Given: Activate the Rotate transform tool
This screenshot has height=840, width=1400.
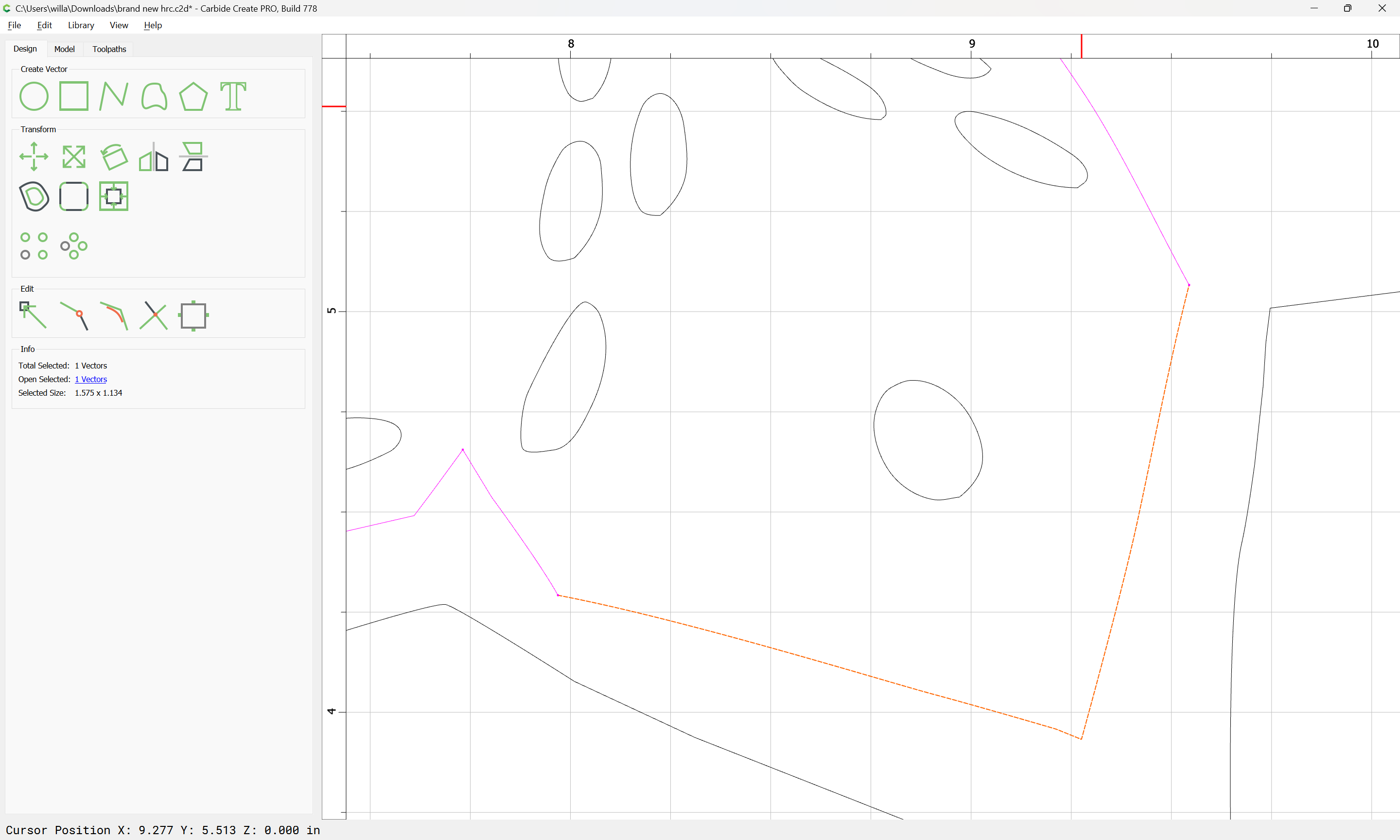Looking at the screenshot, I should pos(114,157).
